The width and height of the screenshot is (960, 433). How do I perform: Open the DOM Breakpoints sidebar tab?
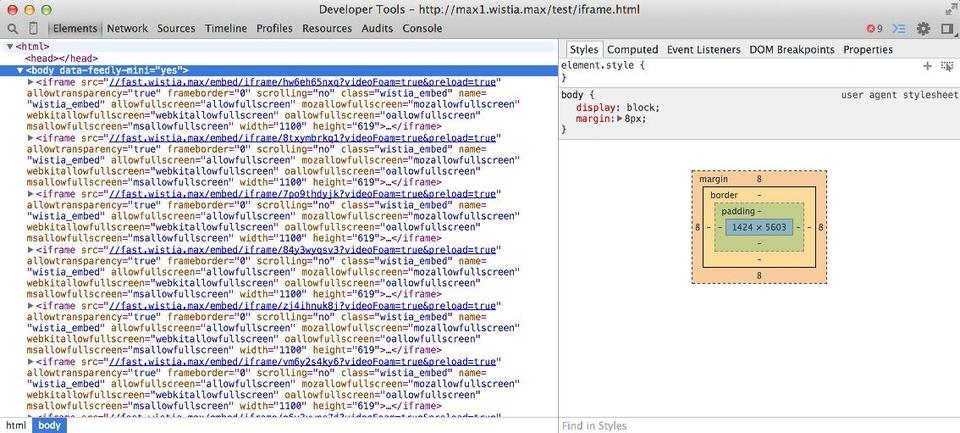[792, 50]
